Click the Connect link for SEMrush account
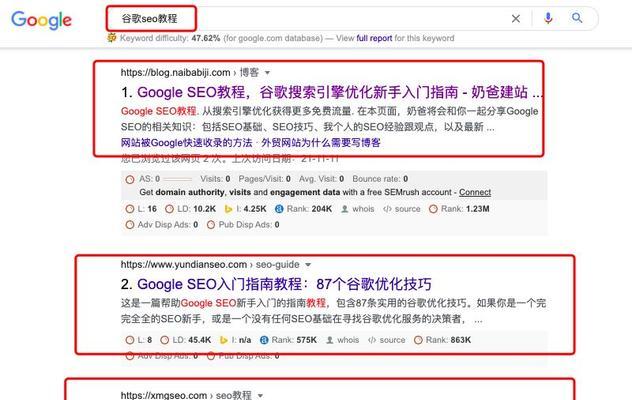 (x=475, y=192)
